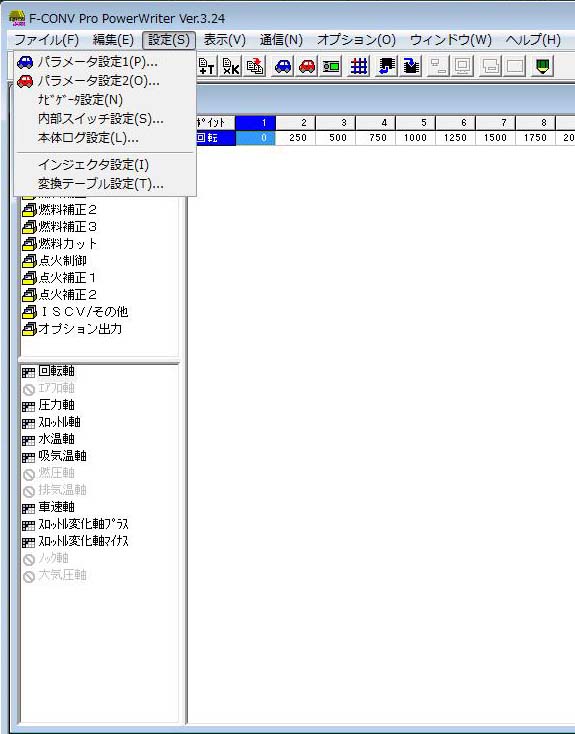Click the blue grid toolbar icon
The height and width of the screenshot is (734, 575).
pyautogui.click(x=359, y=66)
